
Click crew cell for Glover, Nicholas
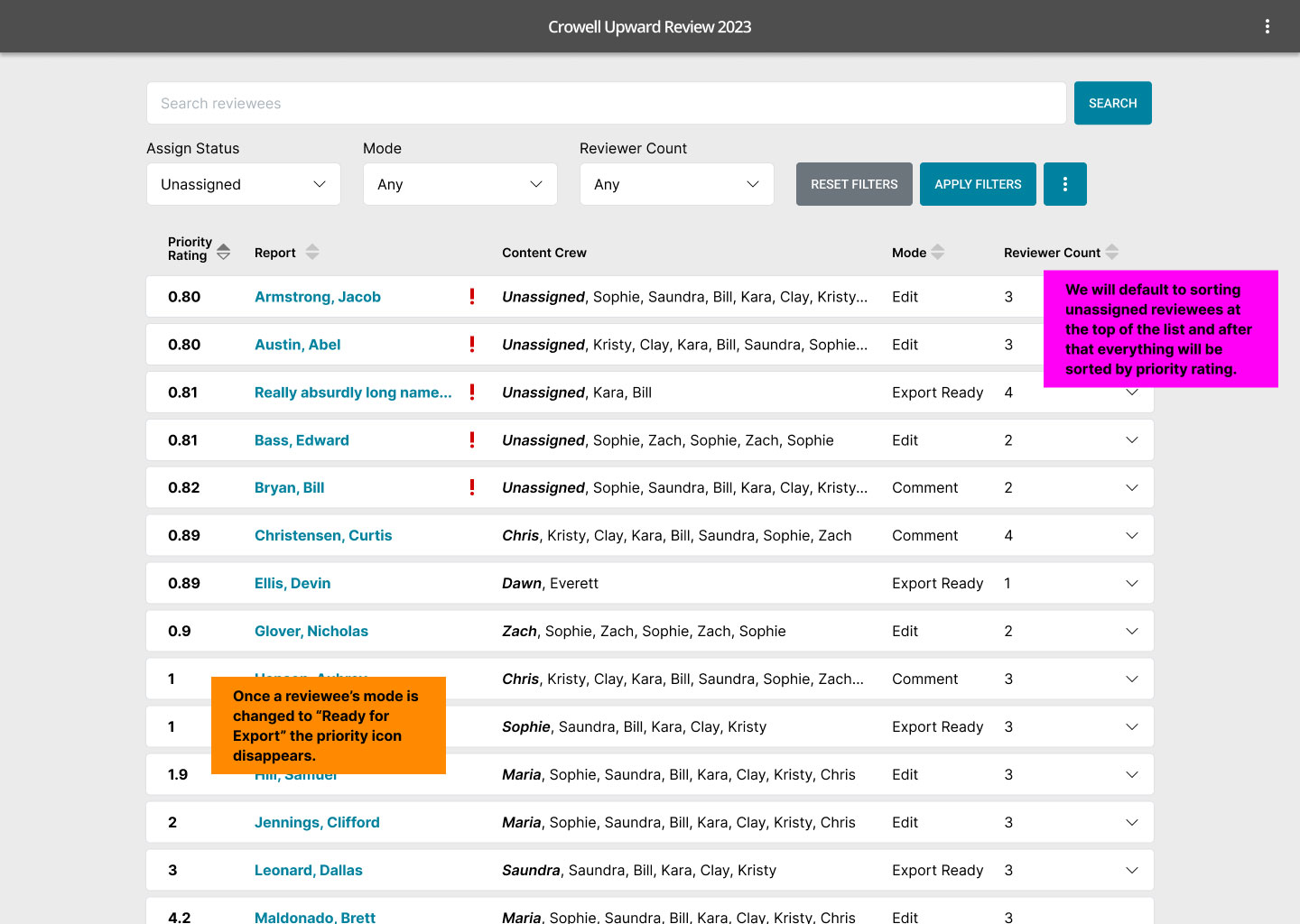(644, 631)
